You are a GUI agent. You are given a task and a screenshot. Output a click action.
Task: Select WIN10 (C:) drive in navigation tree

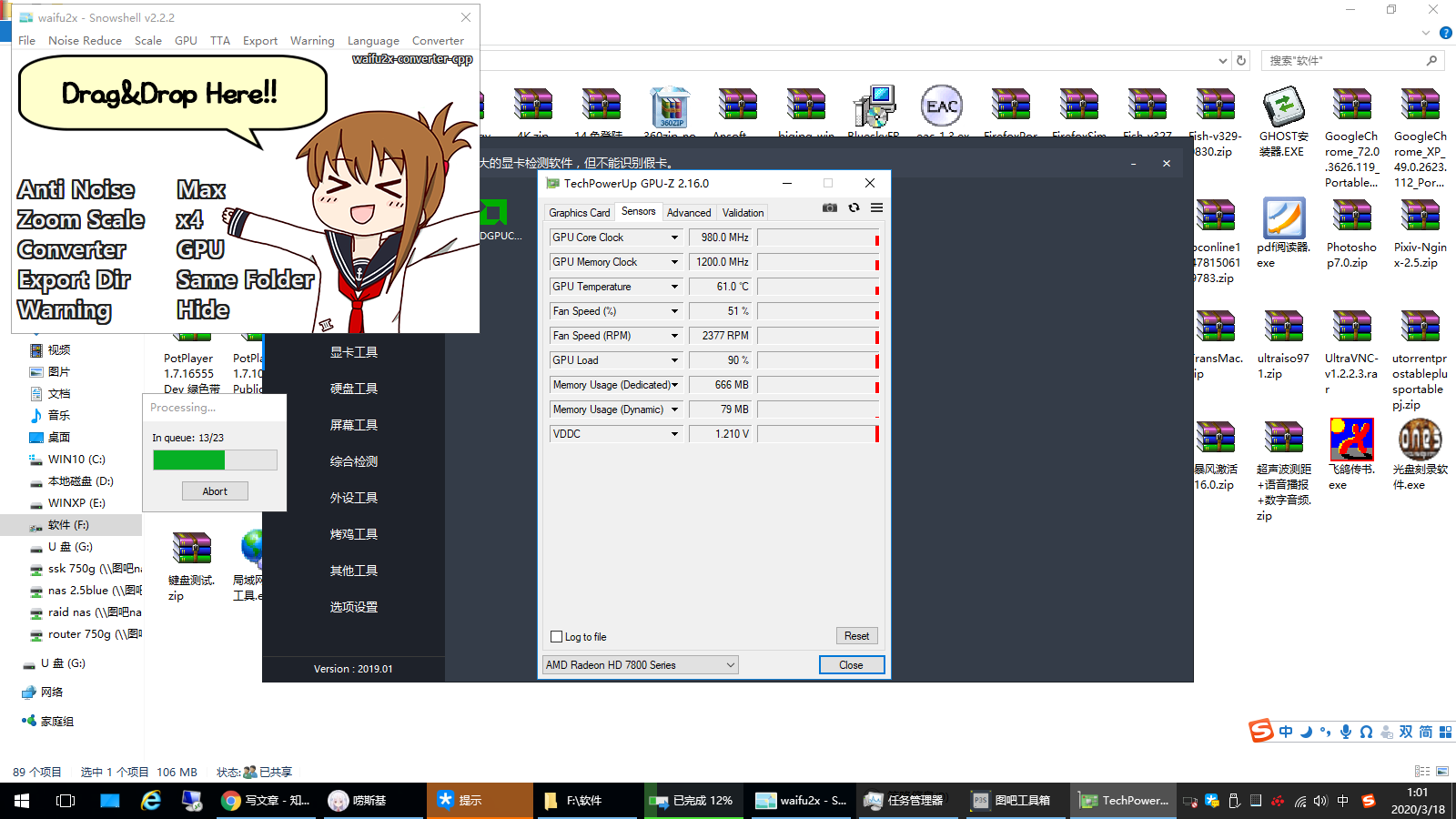coord(76,460)
